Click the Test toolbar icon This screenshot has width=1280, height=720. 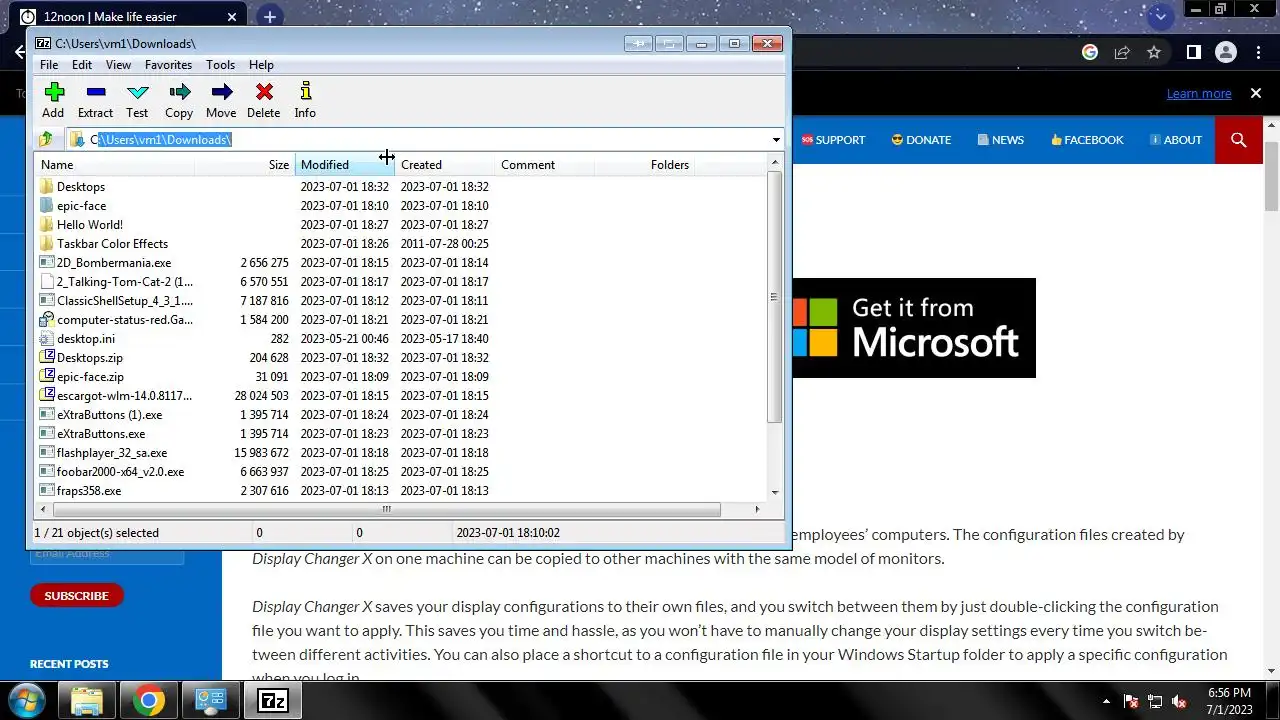click(x=137, y=92)
